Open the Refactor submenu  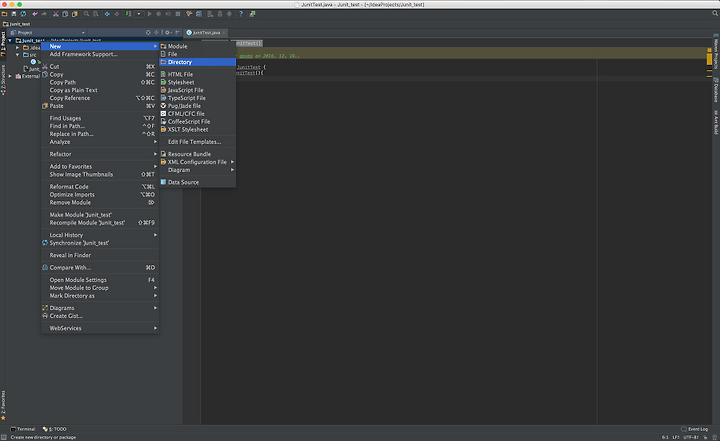(x=100, y=154)
